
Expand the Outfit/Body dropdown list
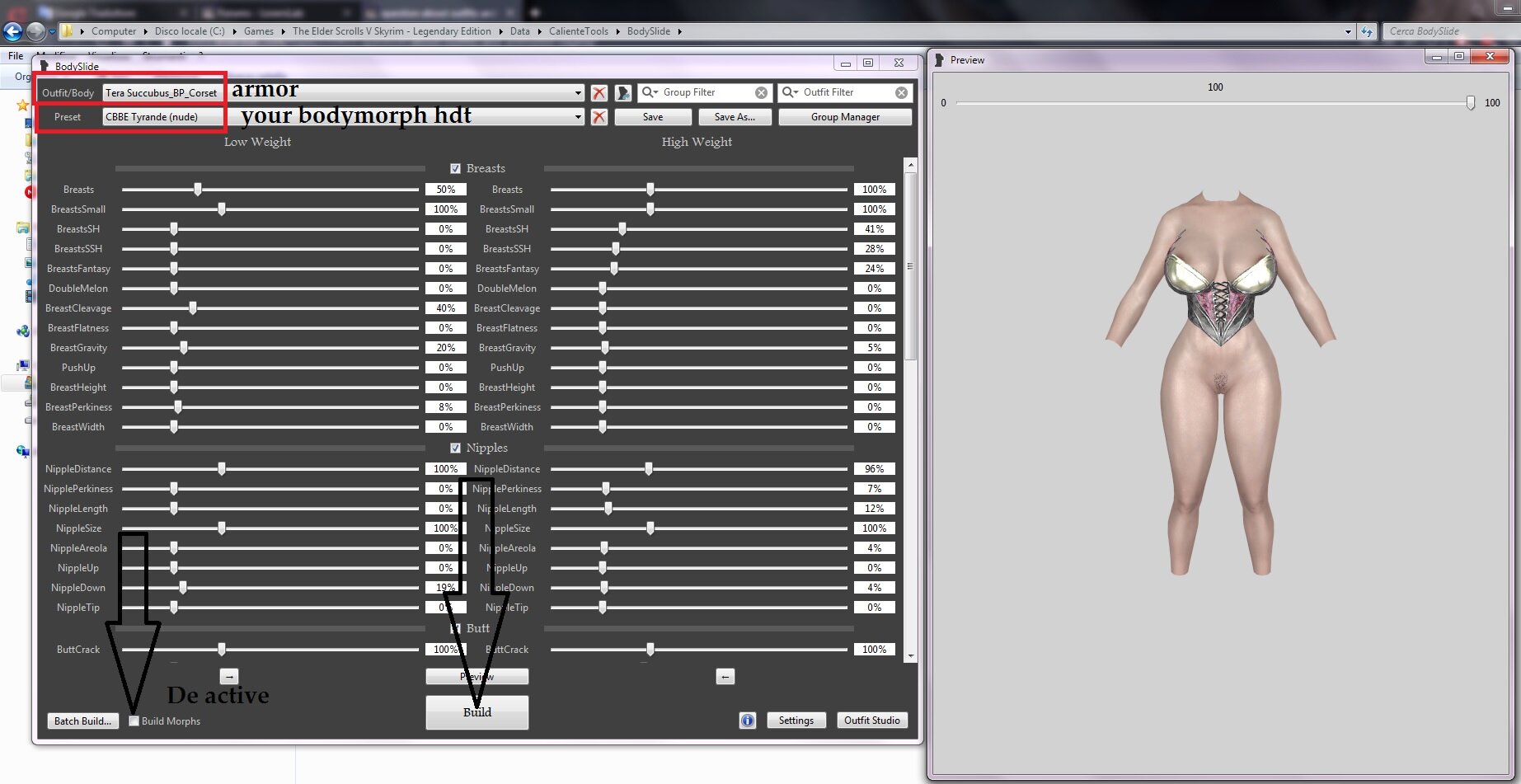tap(577, 93)
